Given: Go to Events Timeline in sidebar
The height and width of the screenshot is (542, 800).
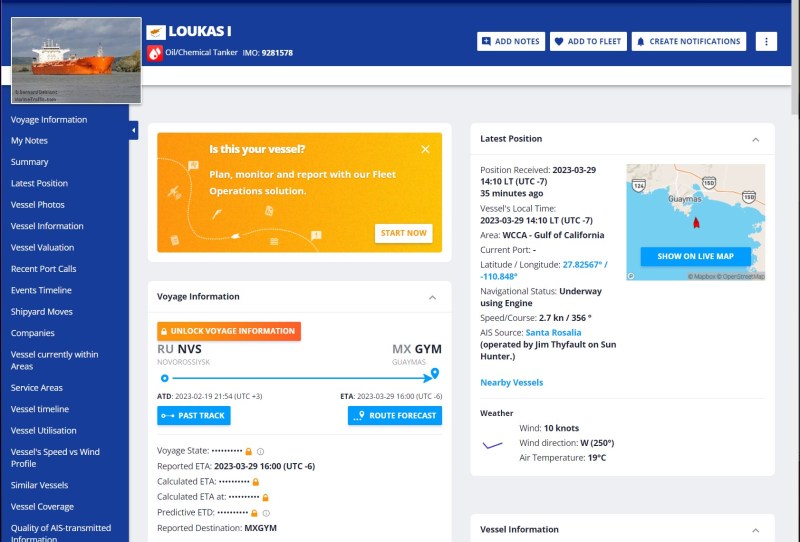Looking at the screenshot, I should [x=41, y=290].
